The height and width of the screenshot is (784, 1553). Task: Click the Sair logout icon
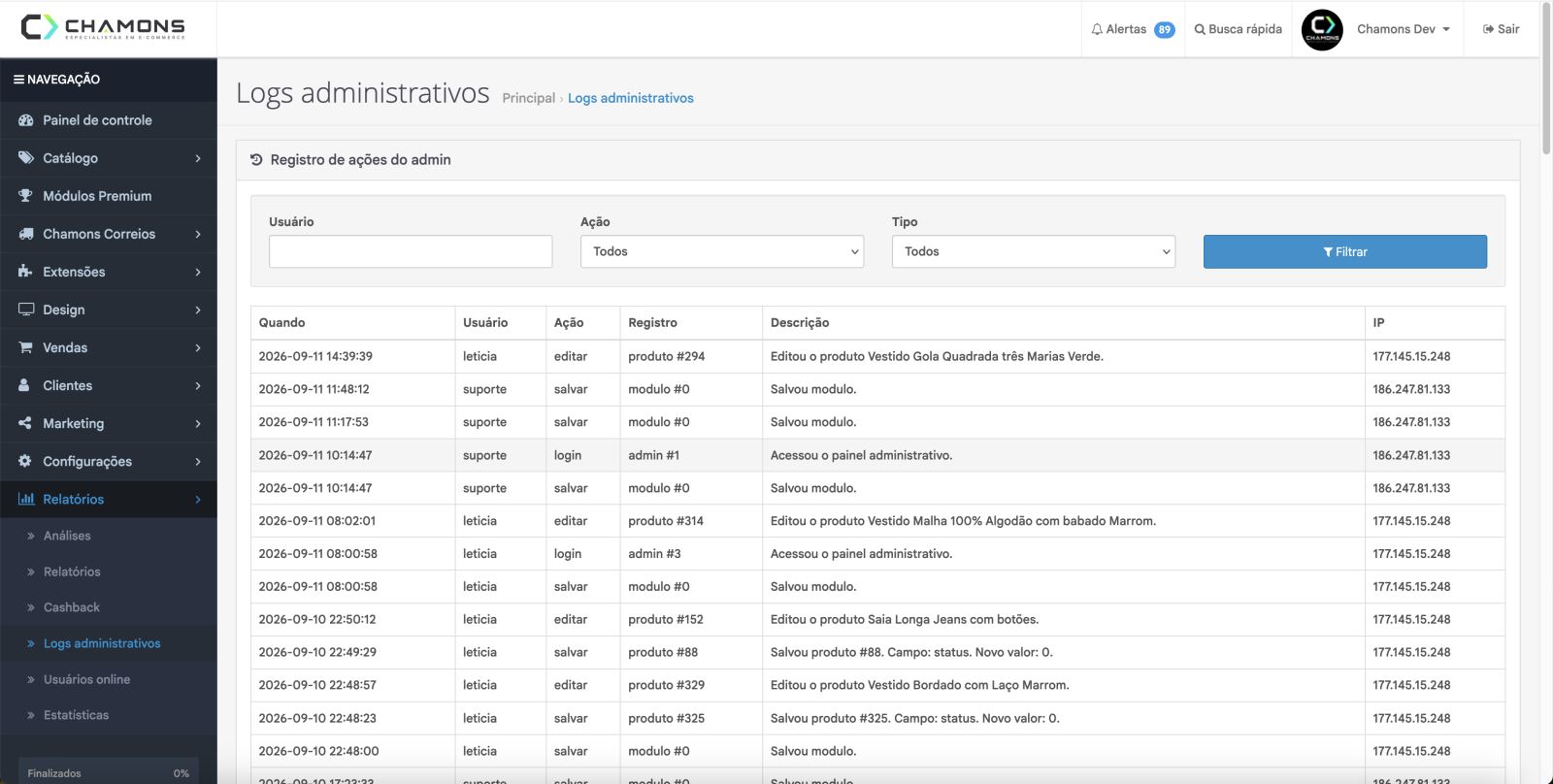[1488, 29]
